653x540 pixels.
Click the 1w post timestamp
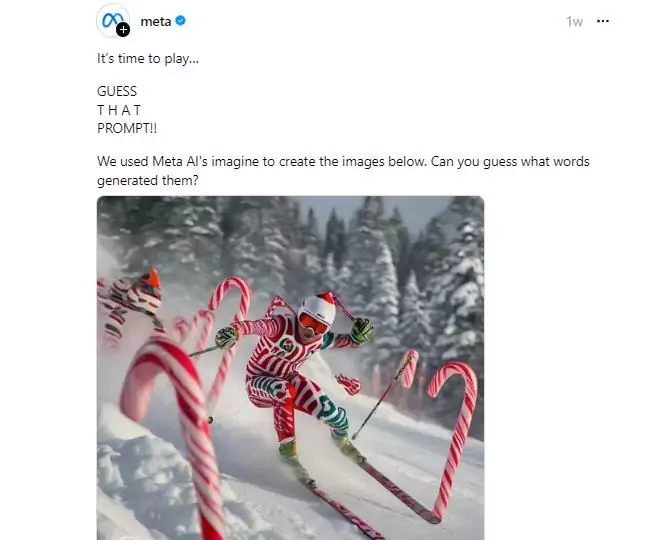574,21
